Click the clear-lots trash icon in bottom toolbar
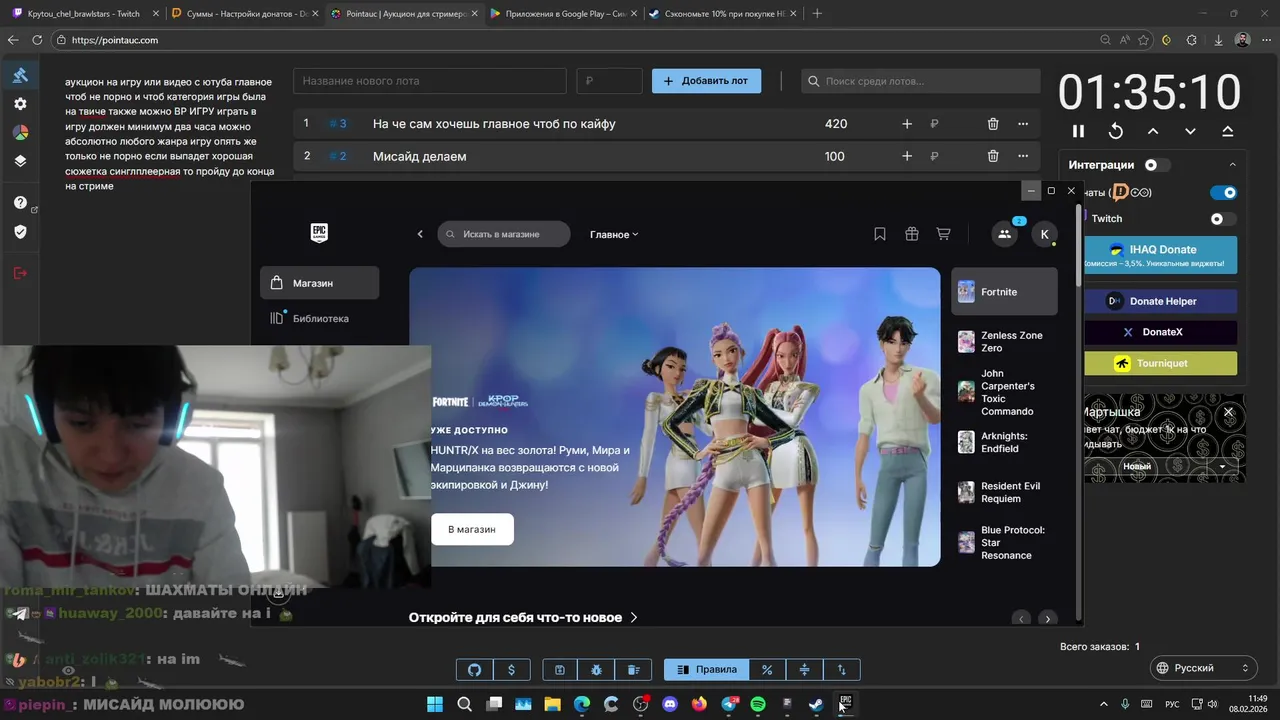 [634, 670]
